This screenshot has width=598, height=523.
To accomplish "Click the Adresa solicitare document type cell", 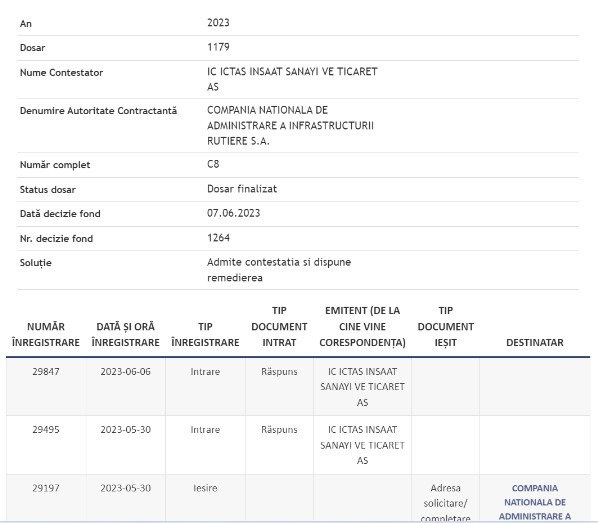I will point(445,503).
